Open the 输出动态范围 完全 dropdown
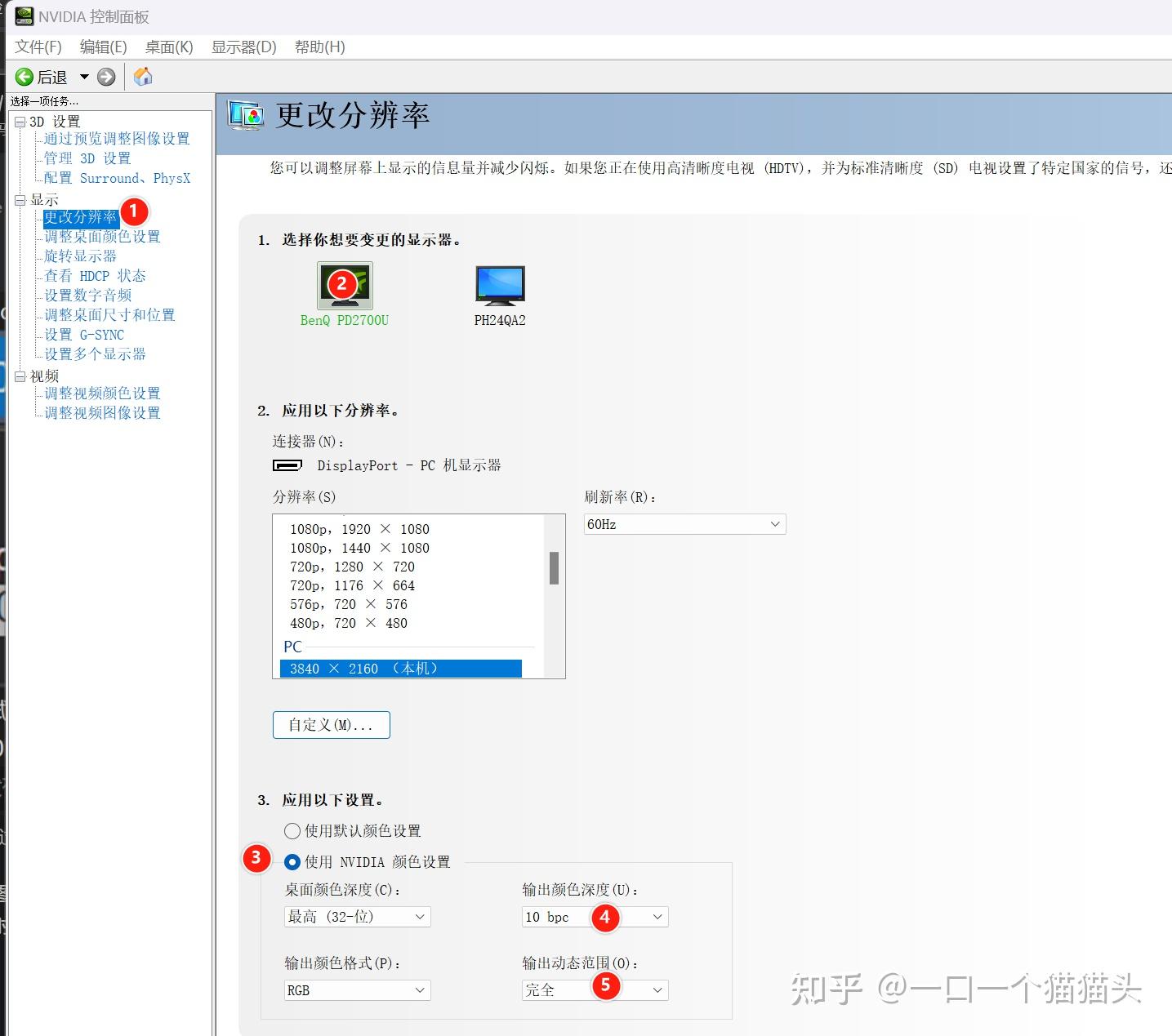 [x=595, y=990]
